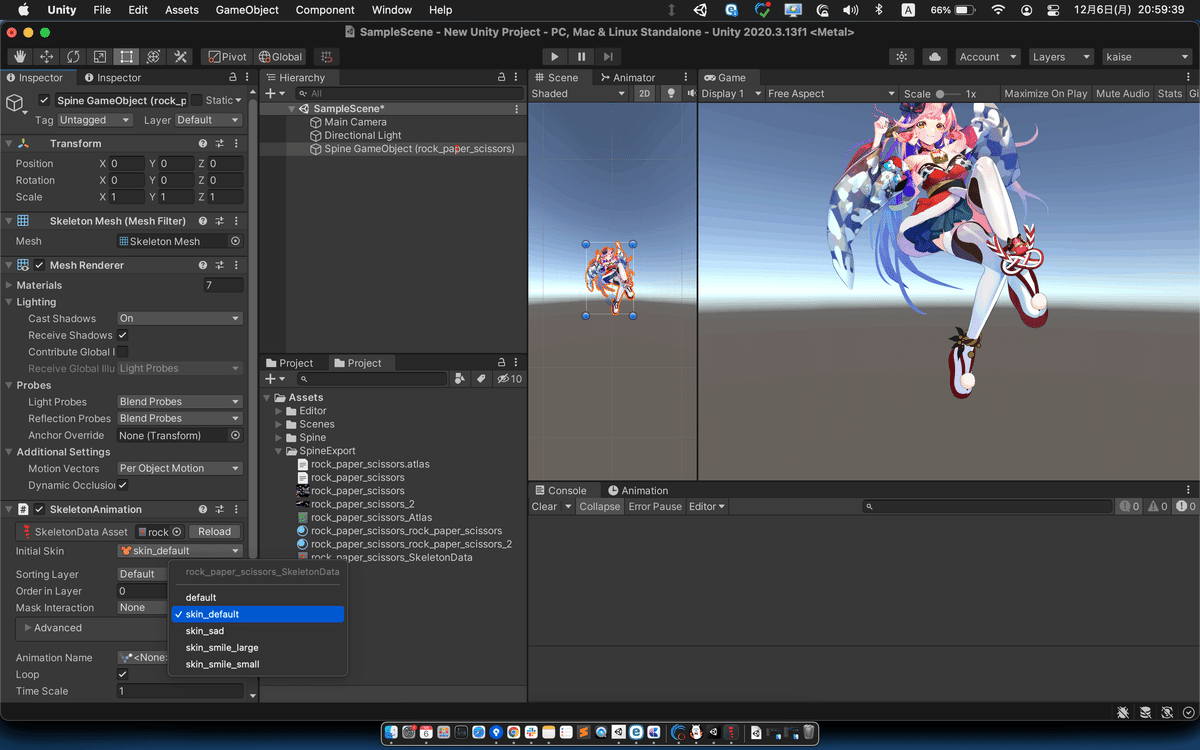Disable Receive Shadows checkbox

[123, 335]
